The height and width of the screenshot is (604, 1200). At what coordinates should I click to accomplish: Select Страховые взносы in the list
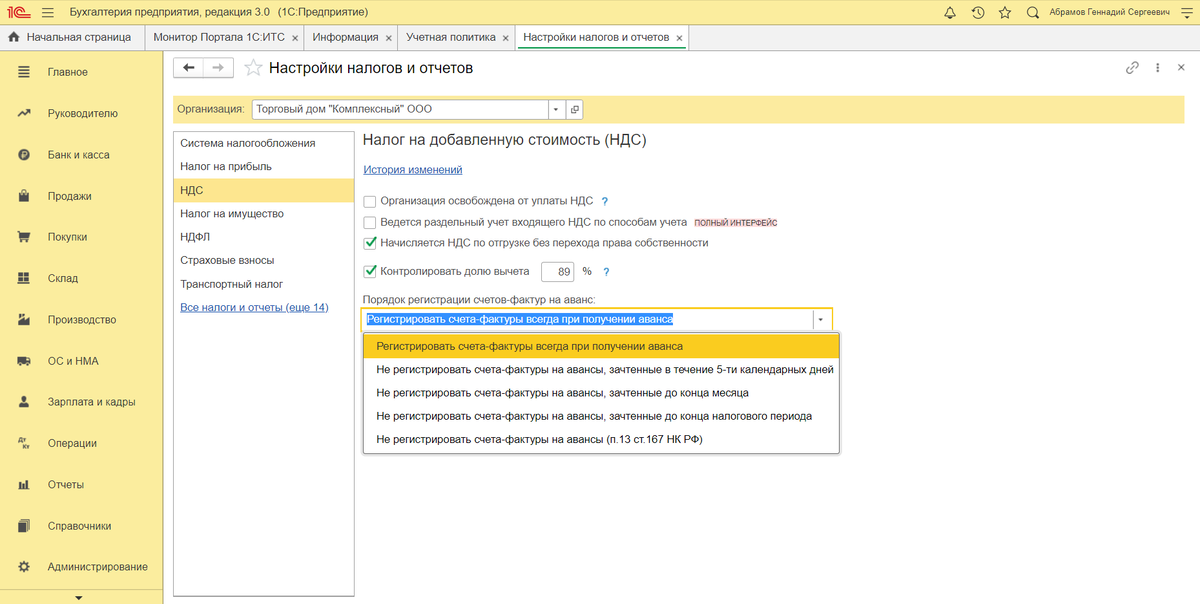click(264, 260)
